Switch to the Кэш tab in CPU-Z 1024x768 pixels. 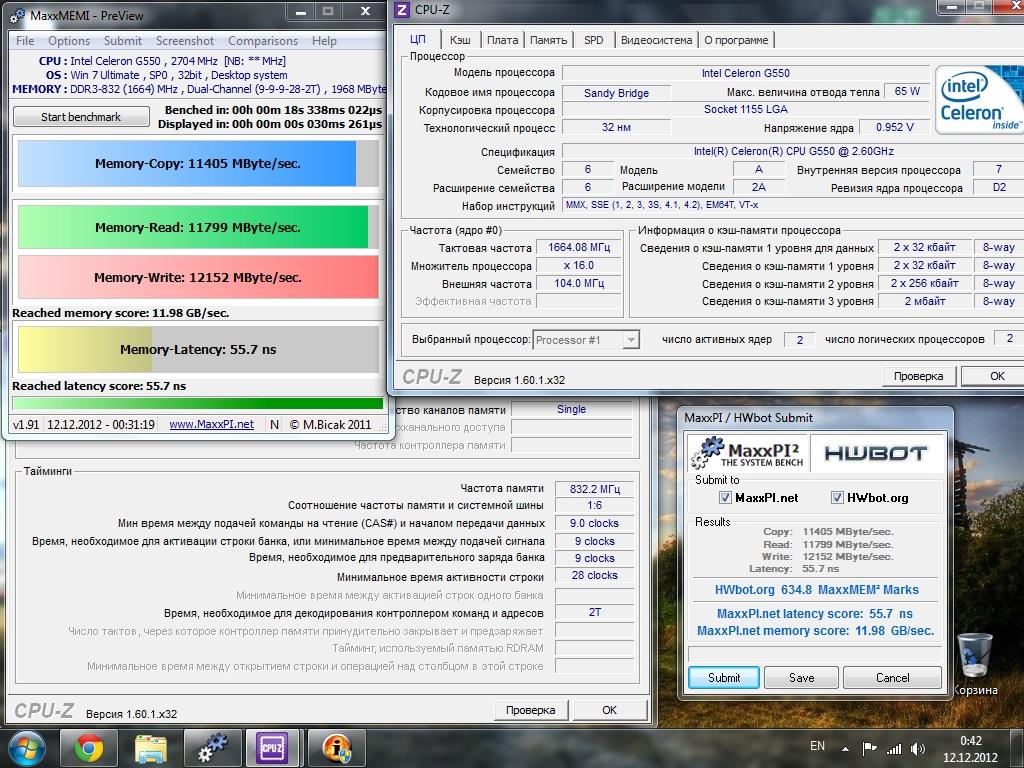(460, 40)
